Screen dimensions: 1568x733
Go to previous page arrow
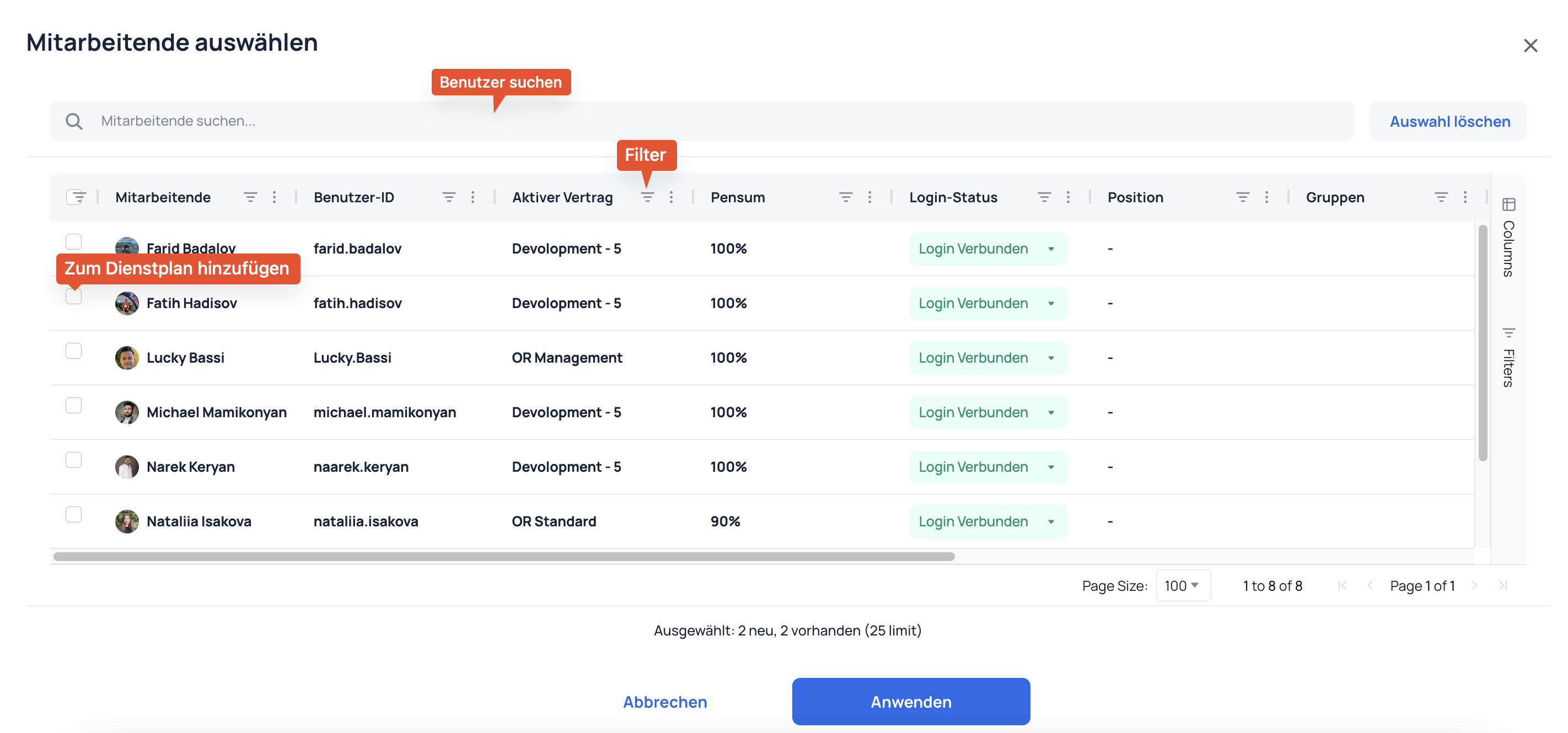1370,585
